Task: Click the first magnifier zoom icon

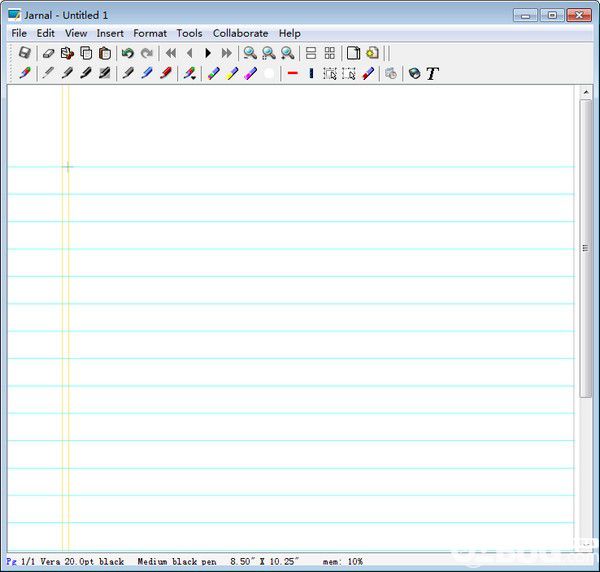Action: (250, 53)
